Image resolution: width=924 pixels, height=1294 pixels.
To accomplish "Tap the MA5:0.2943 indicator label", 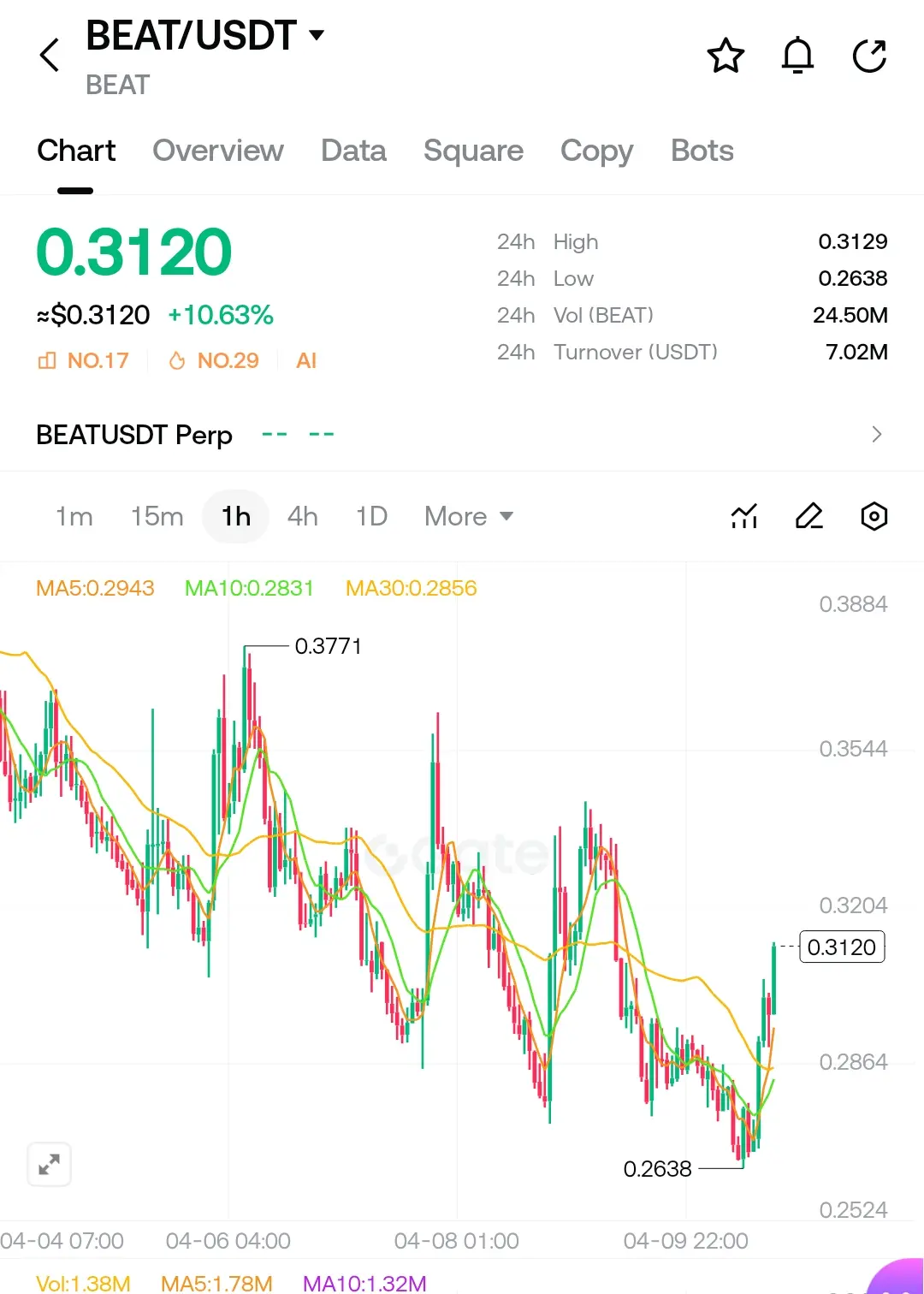I will click(x=95, y=588).
